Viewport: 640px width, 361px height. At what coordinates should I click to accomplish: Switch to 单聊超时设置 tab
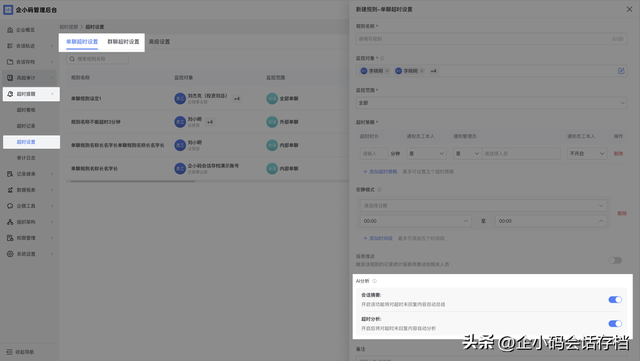tap(82, 42)
